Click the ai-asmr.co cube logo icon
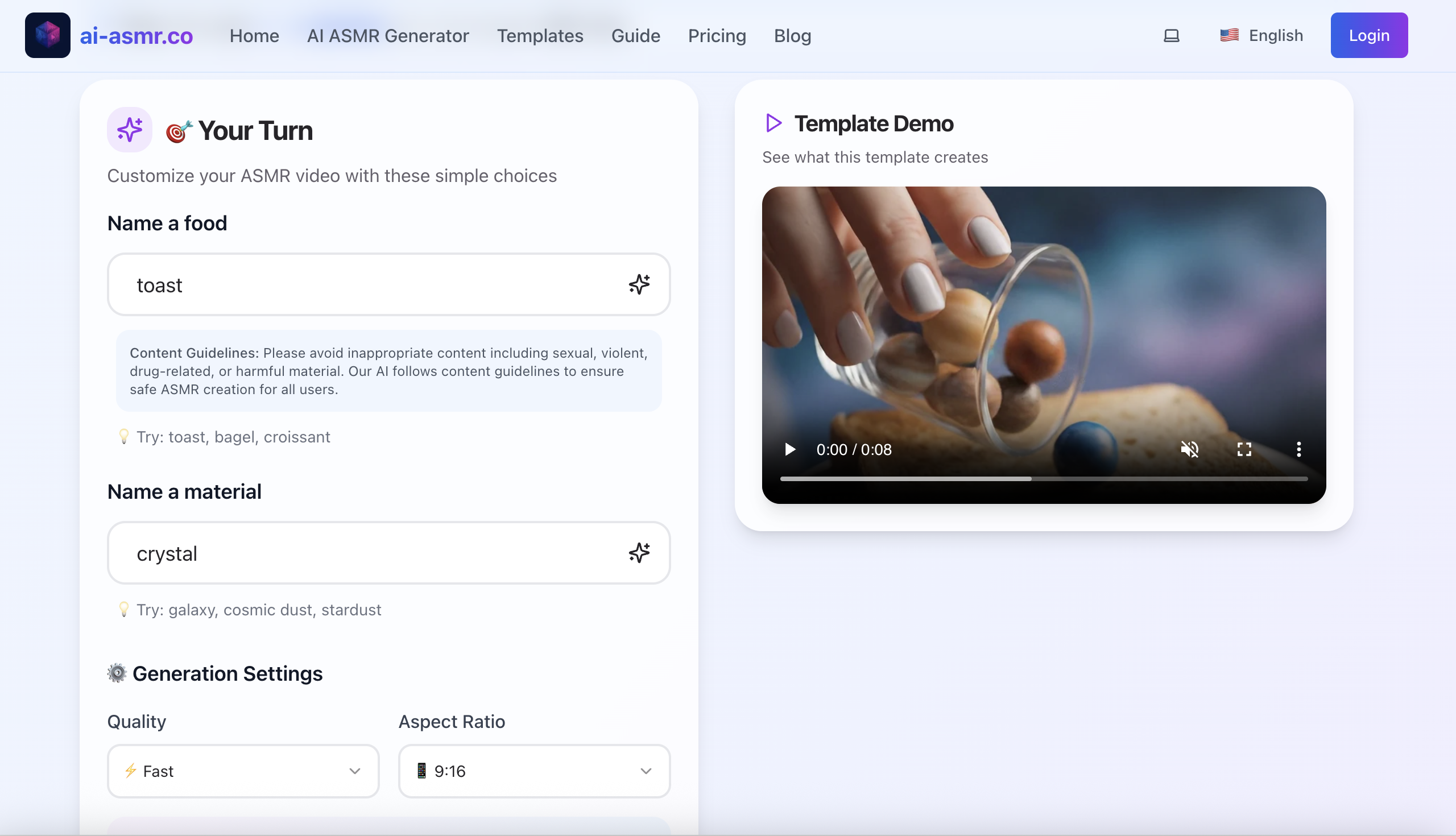Viewport: 1456px width, 836px height. (x=48, y=36)
